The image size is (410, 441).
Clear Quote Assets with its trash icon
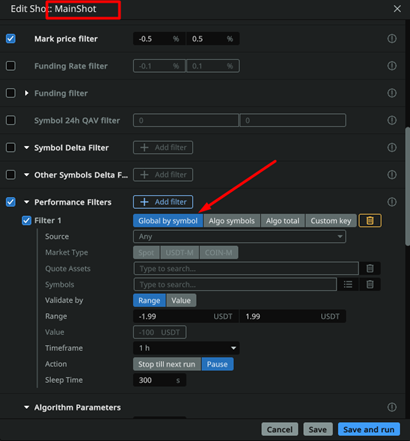tap(370, 268)
